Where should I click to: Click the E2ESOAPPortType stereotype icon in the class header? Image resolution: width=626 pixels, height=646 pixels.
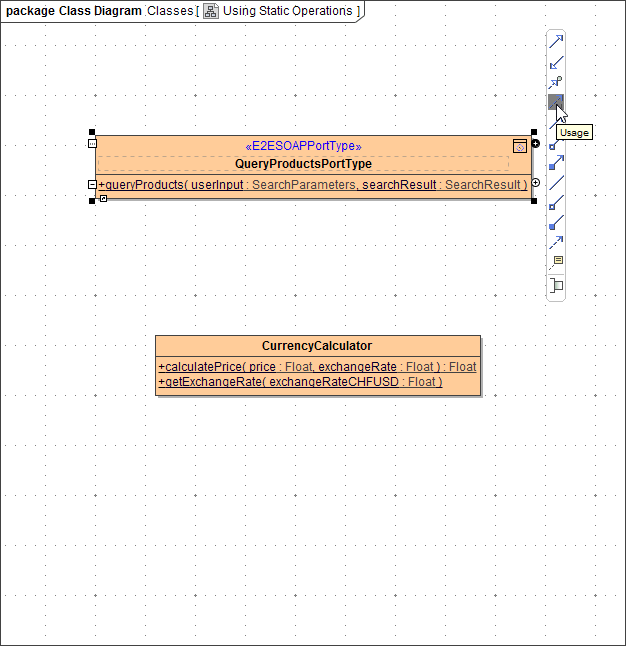point(520,146)
